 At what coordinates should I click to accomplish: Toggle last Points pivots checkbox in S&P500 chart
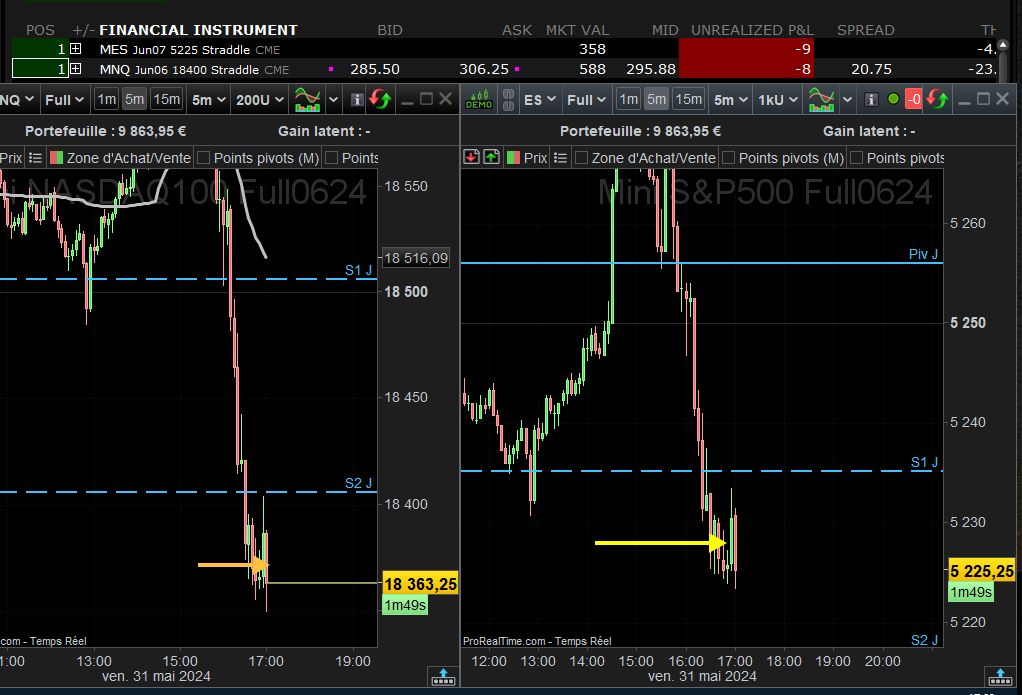[857, 158]
